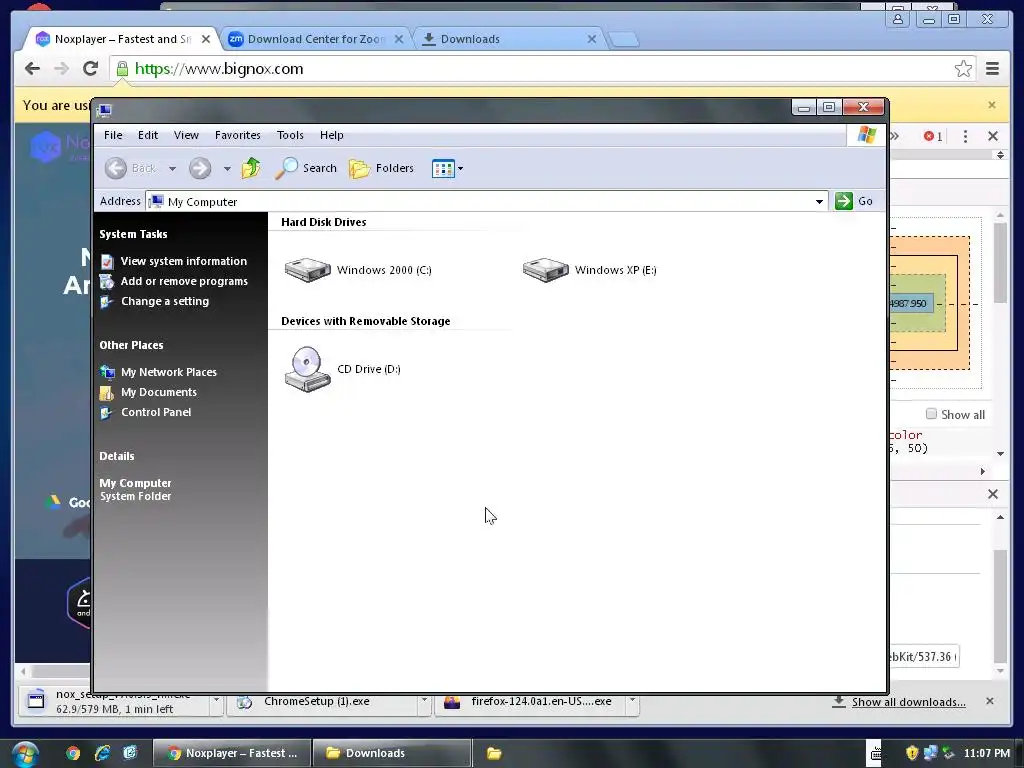Click Chrome forward arrow button
Screen dimensions: 1024x768
point(61,69)
